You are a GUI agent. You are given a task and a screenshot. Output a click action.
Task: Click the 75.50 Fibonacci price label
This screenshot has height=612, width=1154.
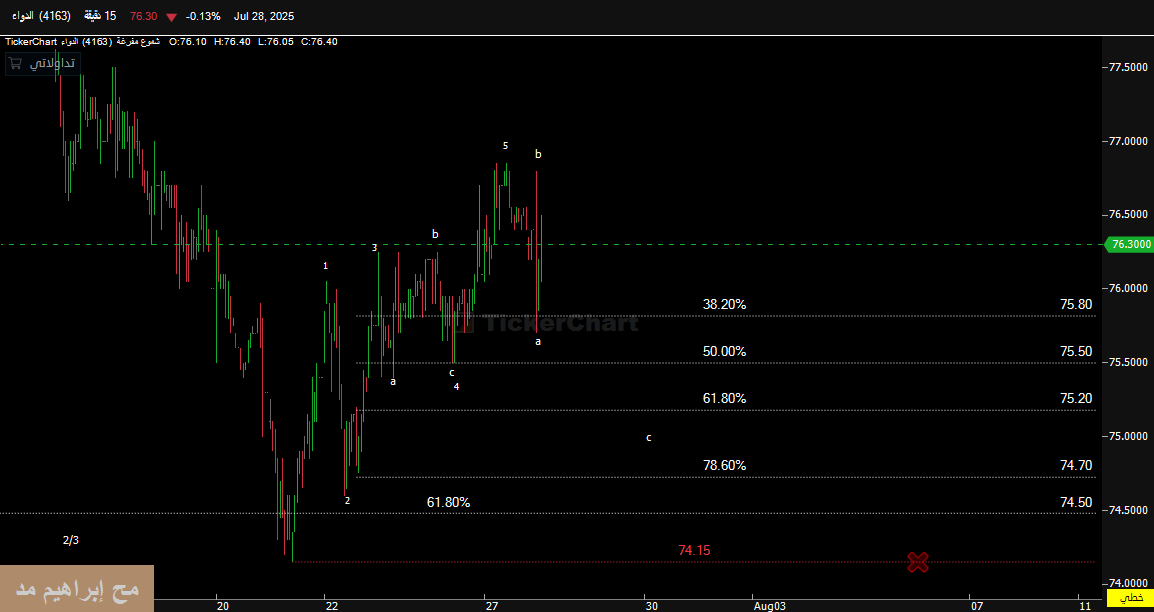click(1076, 352)
